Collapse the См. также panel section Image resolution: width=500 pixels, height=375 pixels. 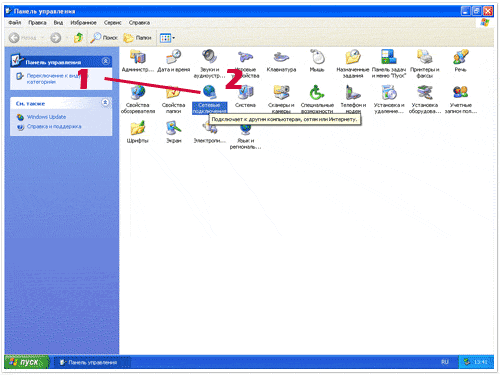(x=105, y=103)
